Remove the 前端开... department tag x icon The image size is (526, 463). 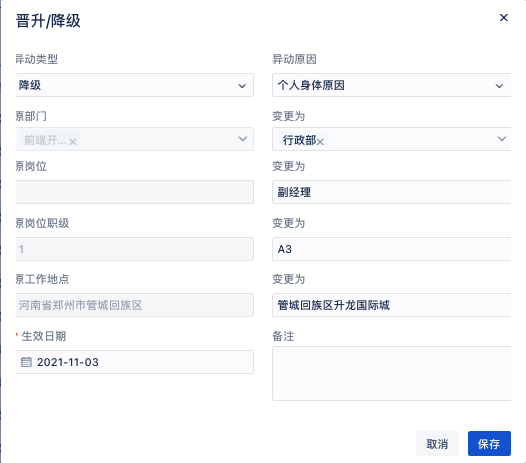click(73, 142)
